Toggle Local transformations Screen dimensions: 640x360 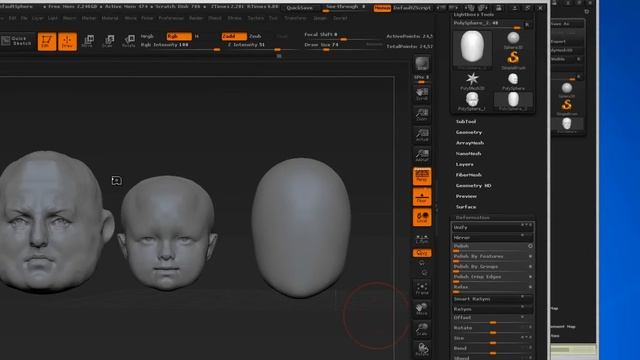422,217
